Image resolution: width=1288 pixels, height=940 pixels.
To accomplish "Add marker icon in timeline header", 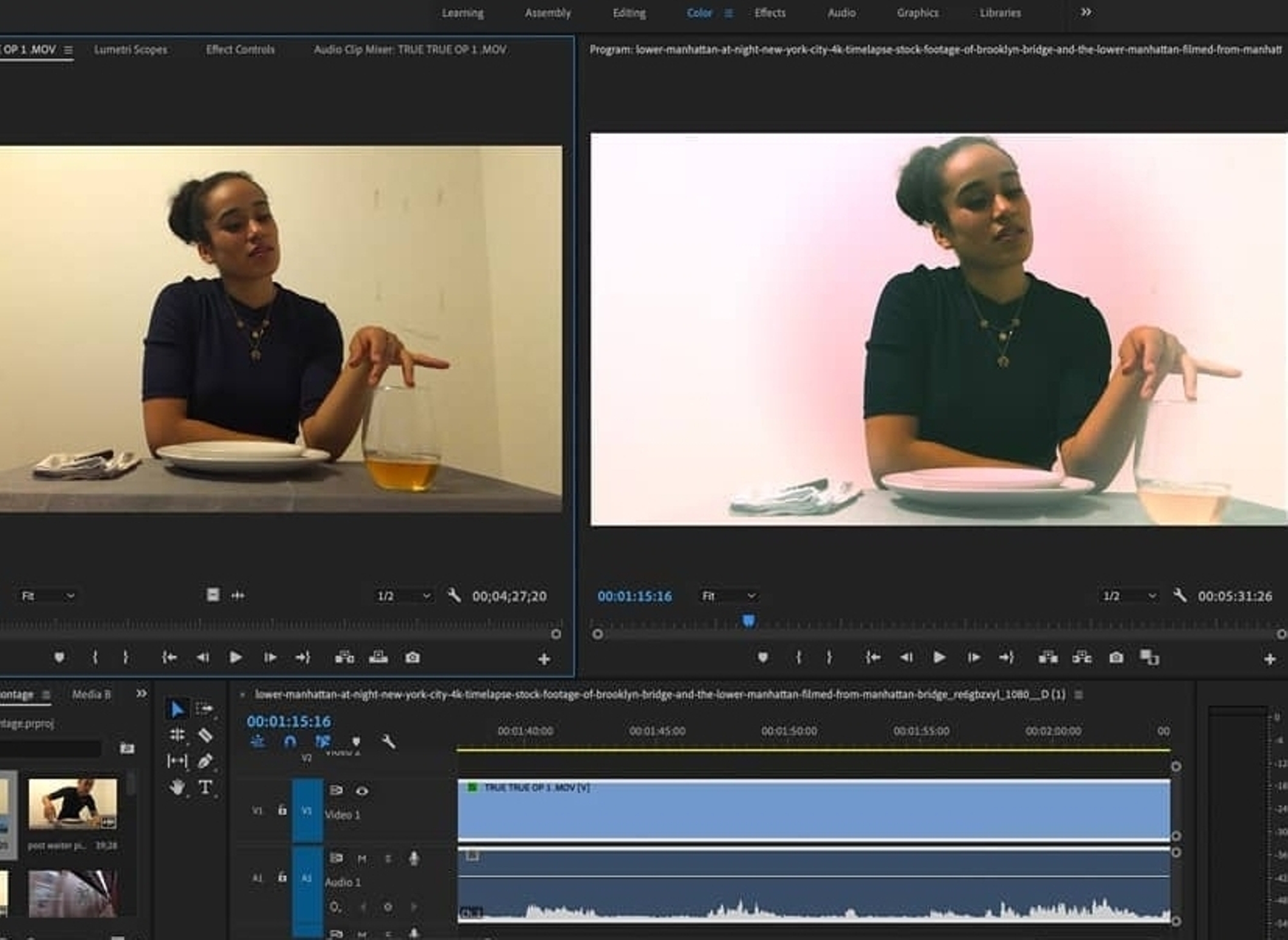I will coord(356,742).
